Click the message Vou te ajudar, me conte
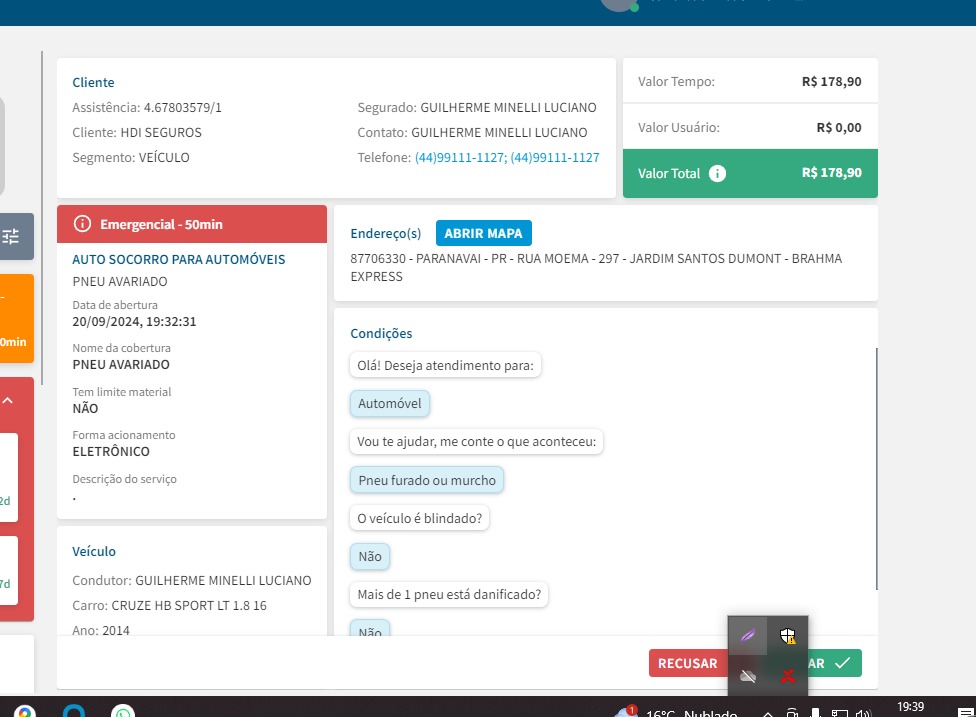This screenshot has height=717, width=976. point(476,442)
